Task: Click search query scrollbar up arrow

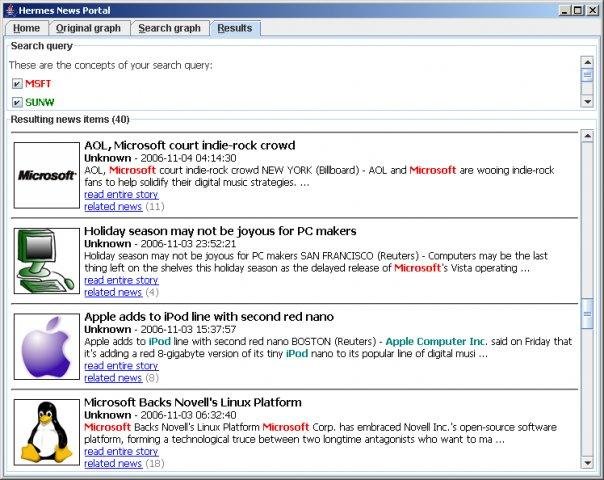Action: point(587,62)
